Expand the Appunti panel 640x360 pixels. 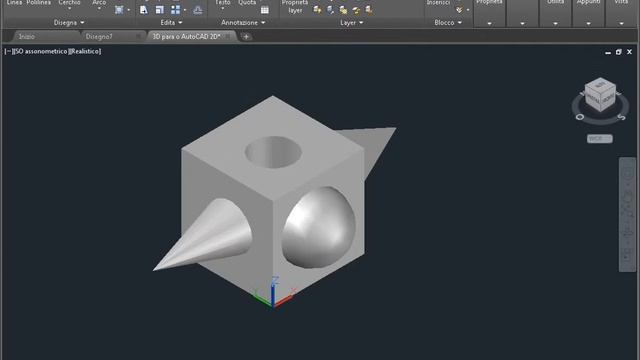tap(588, 24)
